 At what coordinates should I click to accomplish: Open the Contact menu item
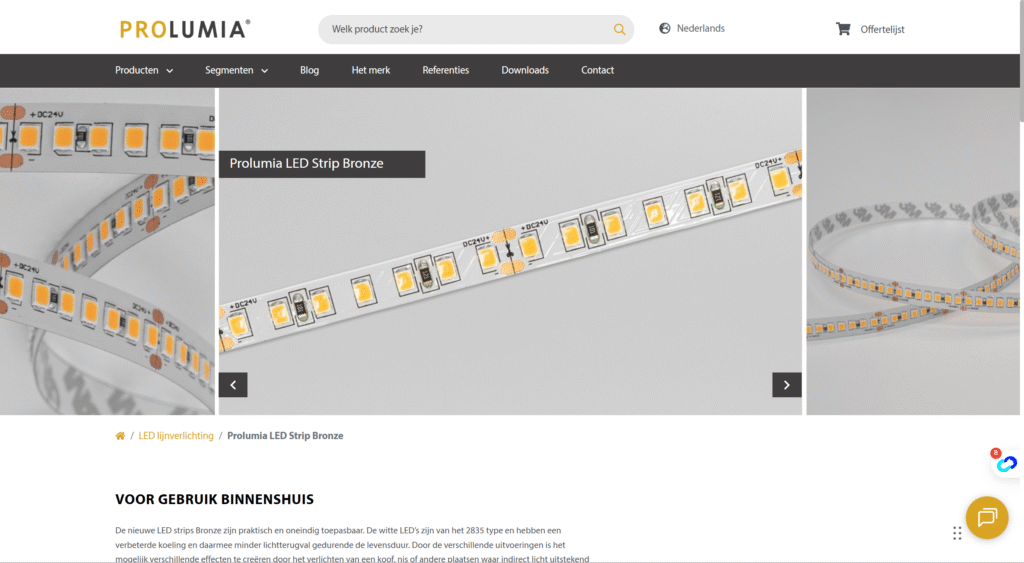pos(598,71)
